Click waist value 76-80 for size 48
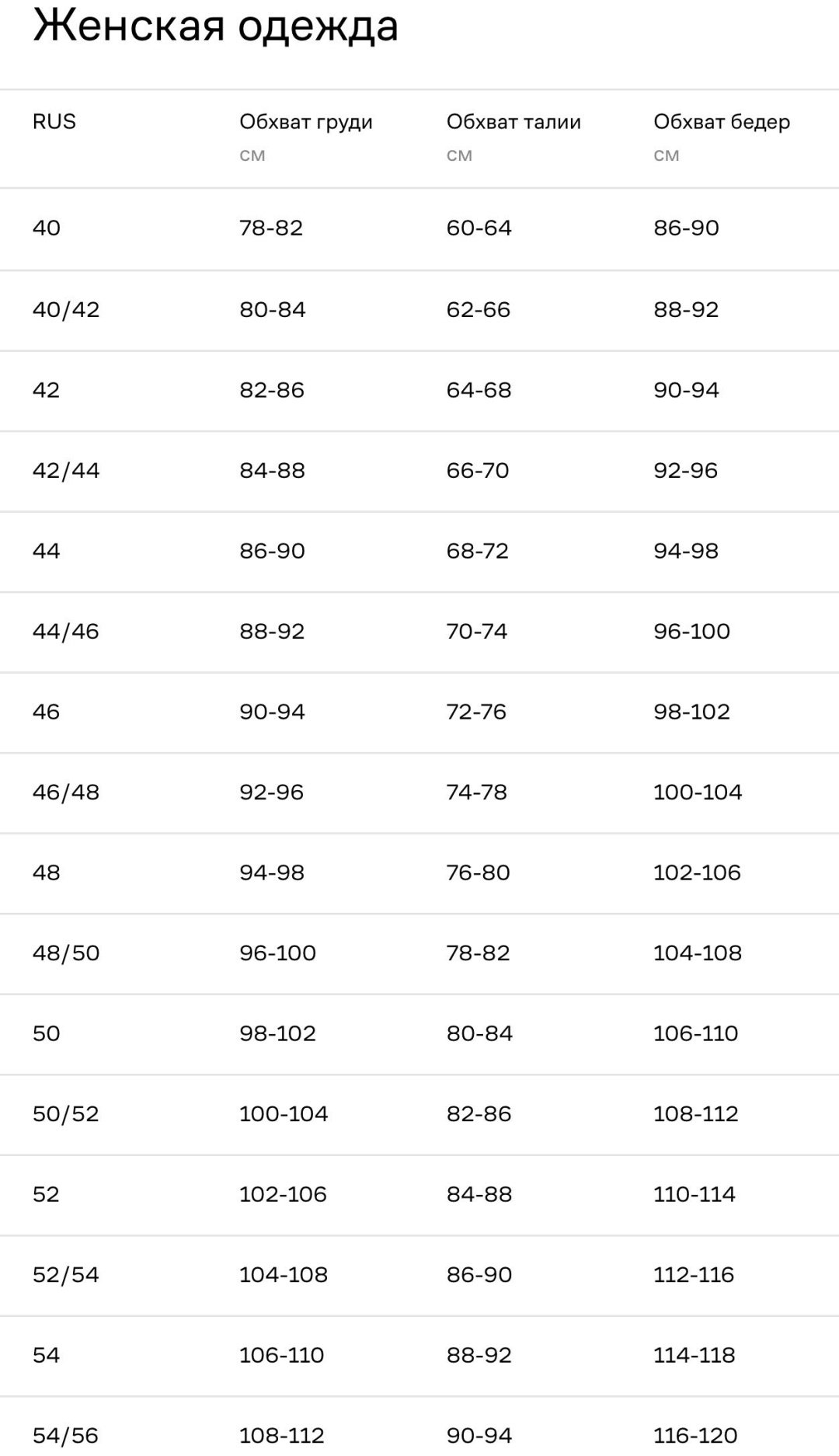Screen dimensions: 839x1456 (478, 873)
